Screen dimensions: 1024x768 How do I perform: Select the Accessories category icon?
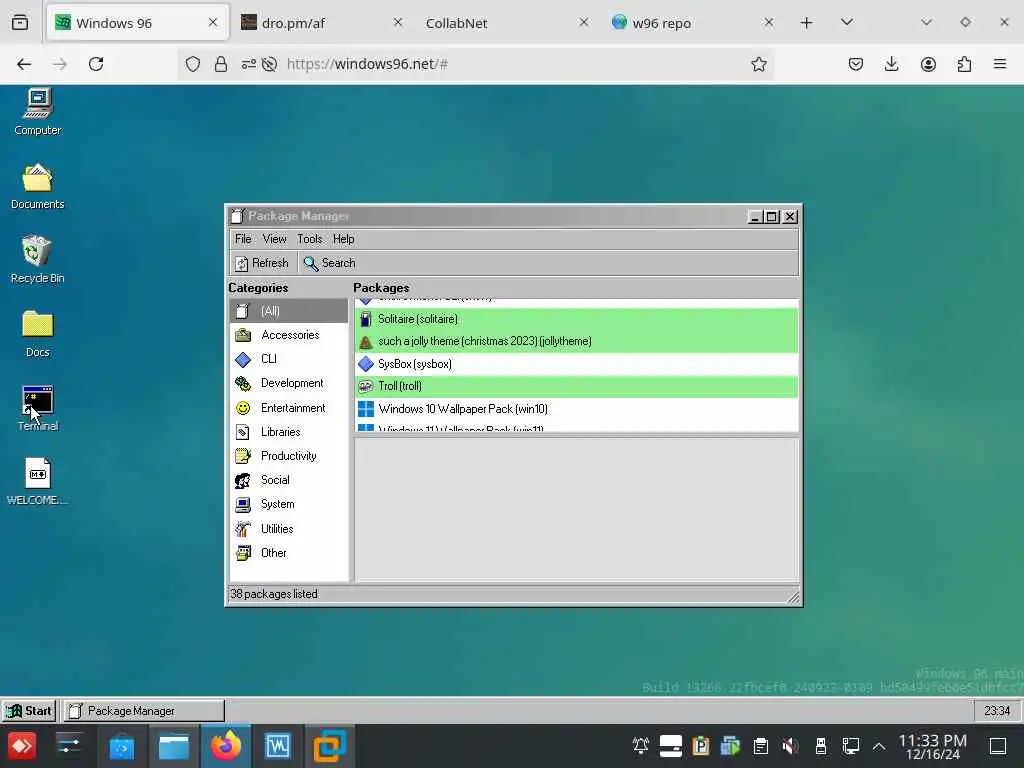tap(243, 335)
